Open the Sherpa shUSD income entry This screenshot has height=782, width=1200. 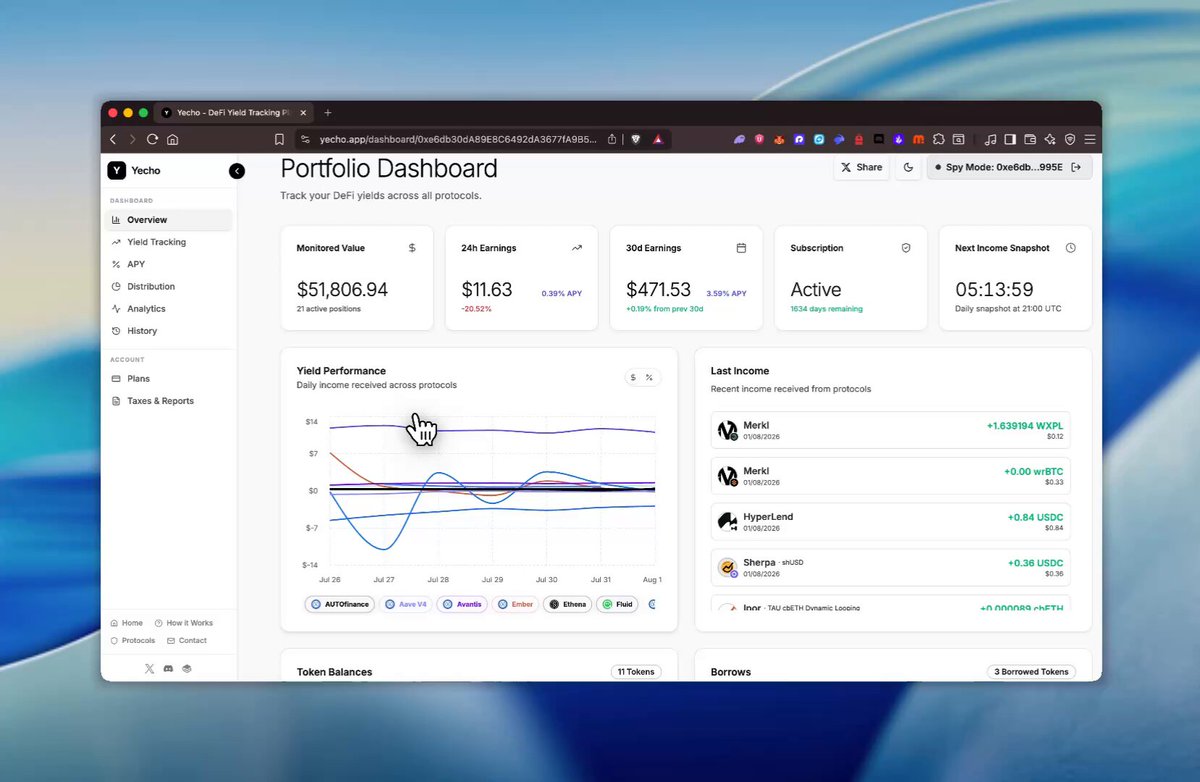pyautogui.click(x=890, y=567)
